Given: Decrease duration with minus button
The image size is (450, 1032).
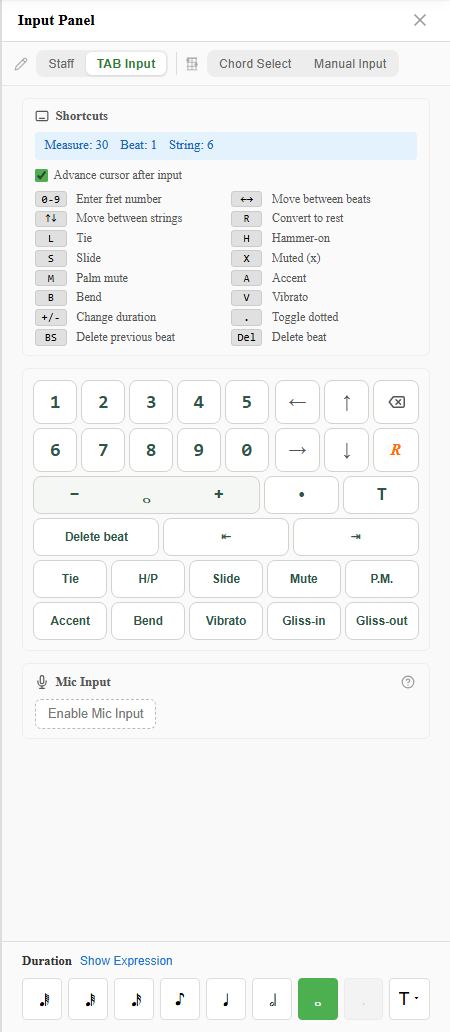Looking at the screenshot, I should click(x=74, y=494).
